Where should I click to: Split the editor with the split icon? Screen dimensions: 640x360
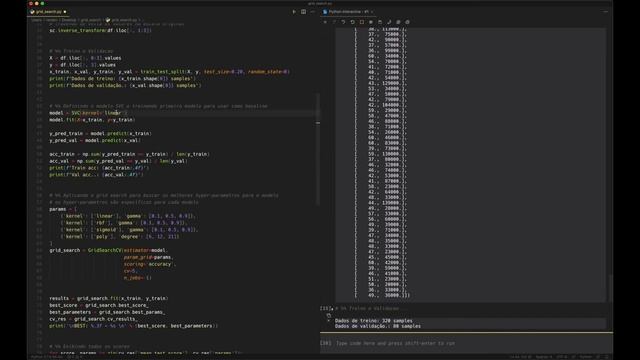click(303, 12)
